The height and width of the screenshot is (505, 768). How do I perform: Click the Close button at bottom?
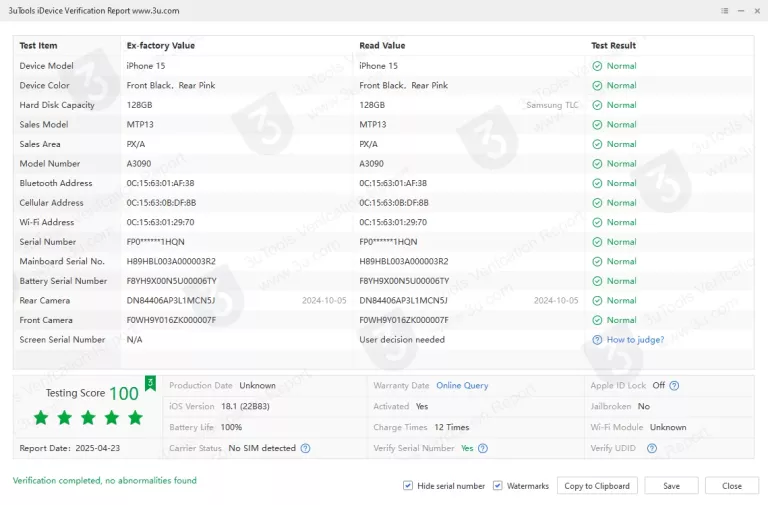coord(732,486)
